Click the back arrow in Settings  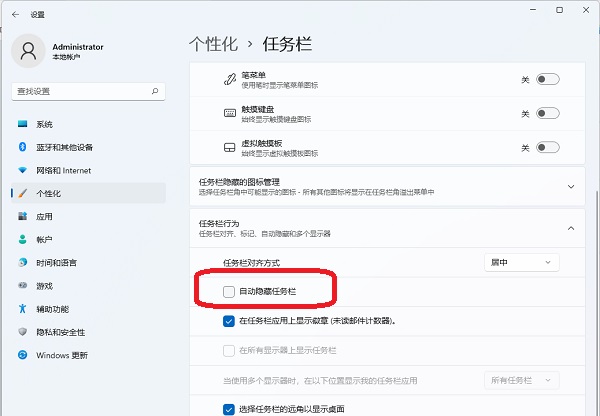coord(15,15)
